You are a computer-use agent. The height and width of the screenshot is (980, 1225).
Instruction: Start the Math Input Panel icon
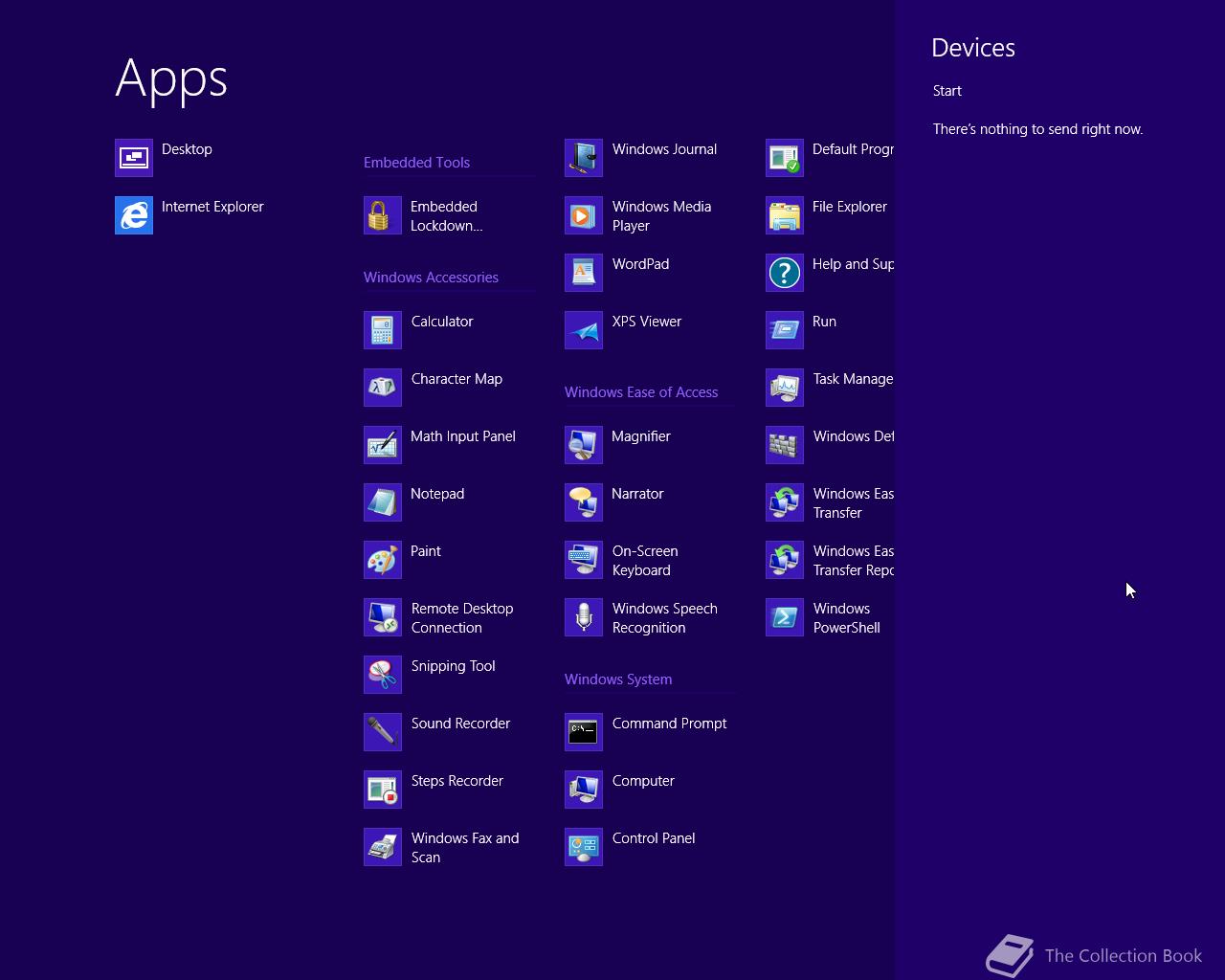(x=383, y=445)
